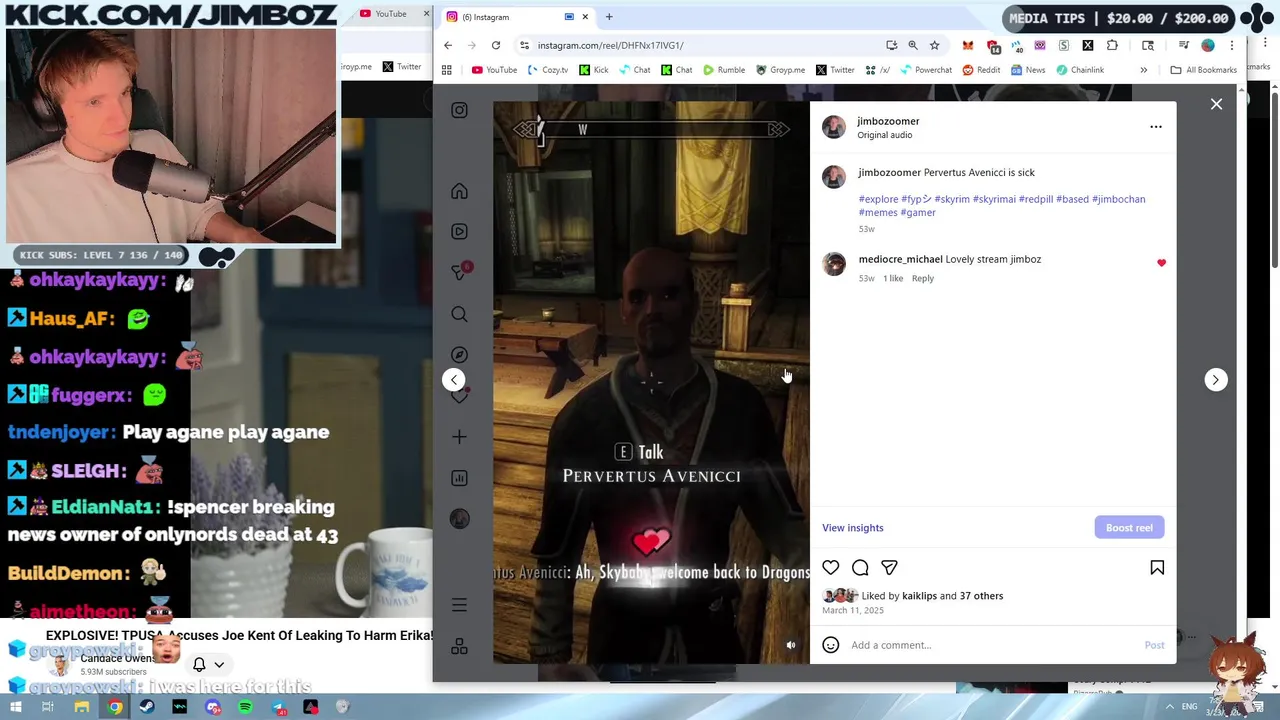This screenshot has height=720, width=1280.
Task: Open post options three-dot menu
Action: tap(1156, 127)
